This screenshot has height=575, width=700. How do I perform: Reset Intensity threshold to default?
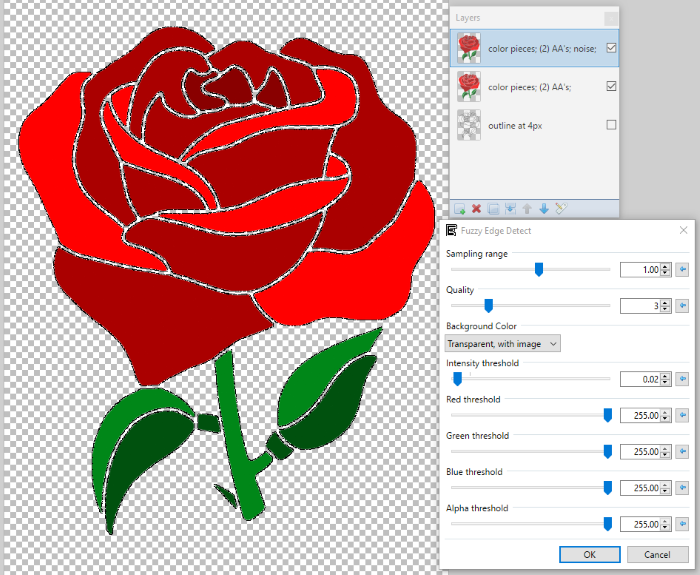coord(682,379)
